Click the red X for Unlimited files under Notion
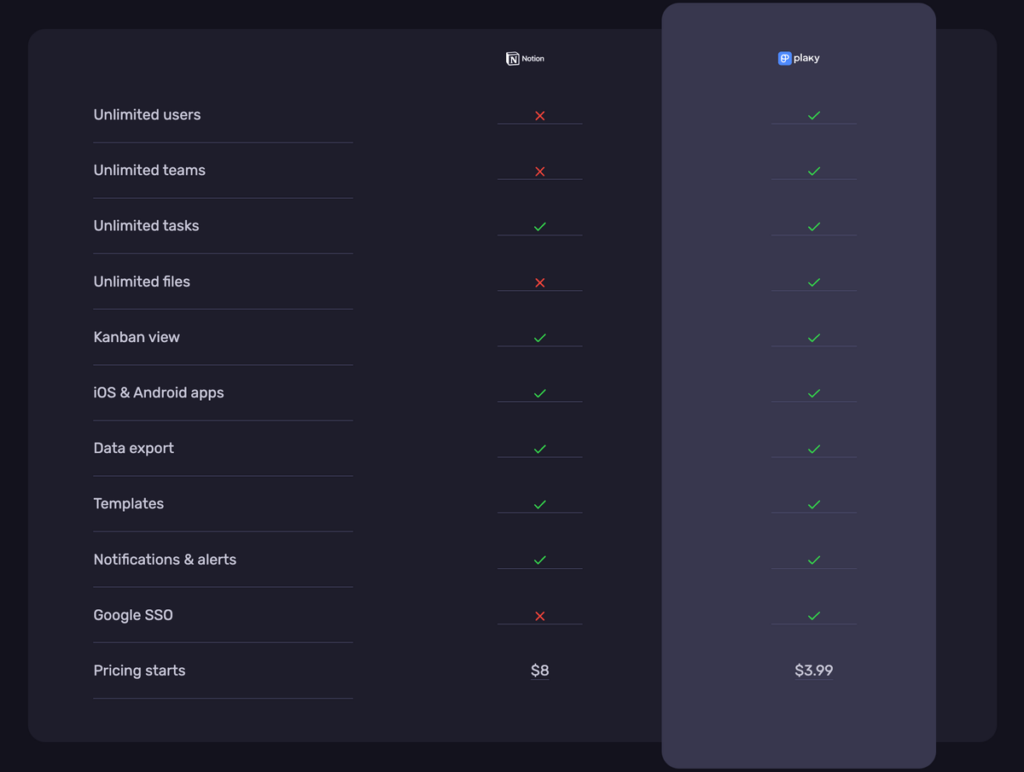Viewport: 1024px width, 772px height. (540, 281)
